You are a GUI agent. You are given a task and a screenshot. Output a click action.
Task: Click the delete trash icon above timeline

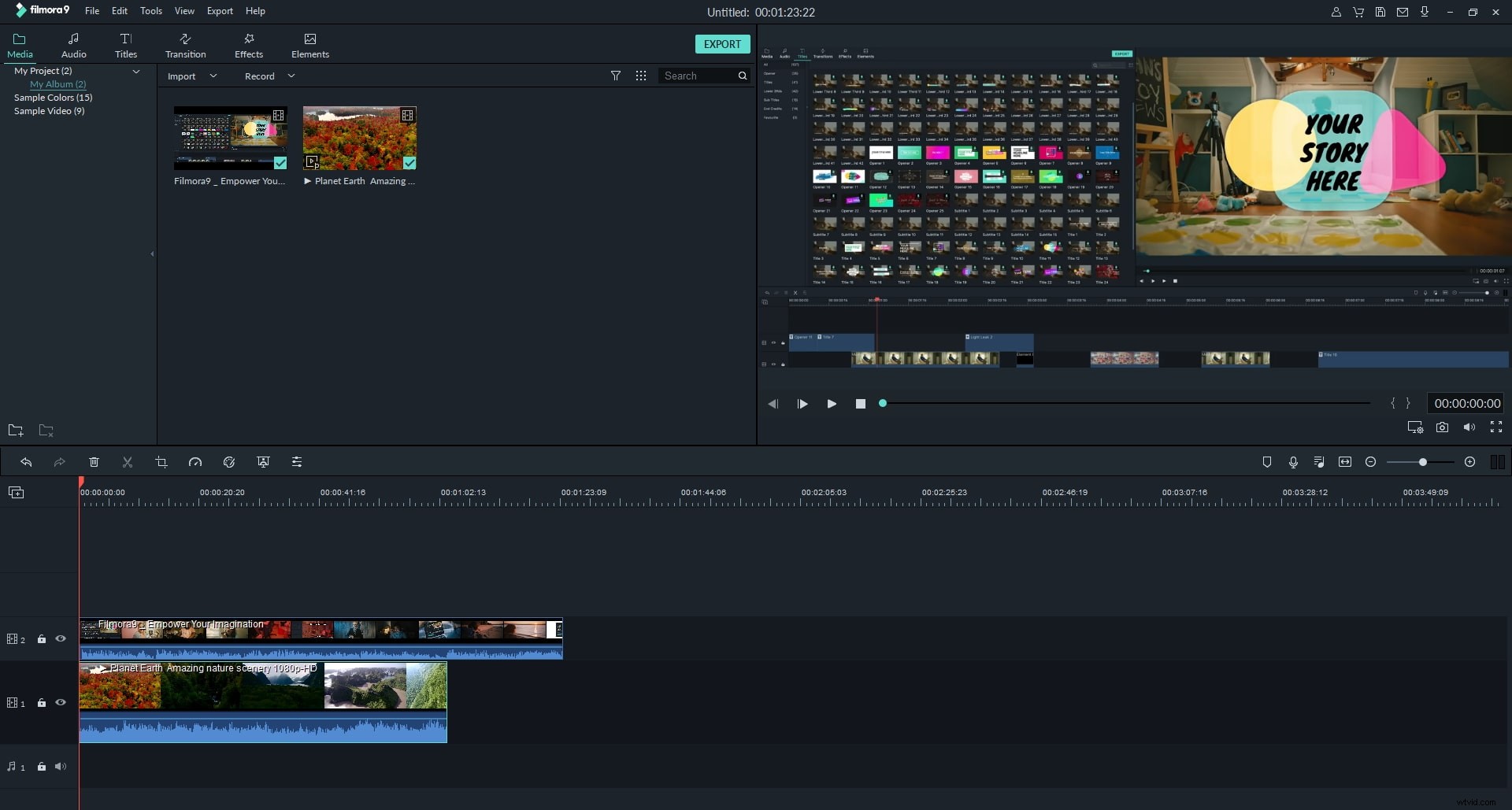click(x=94, y=462)
